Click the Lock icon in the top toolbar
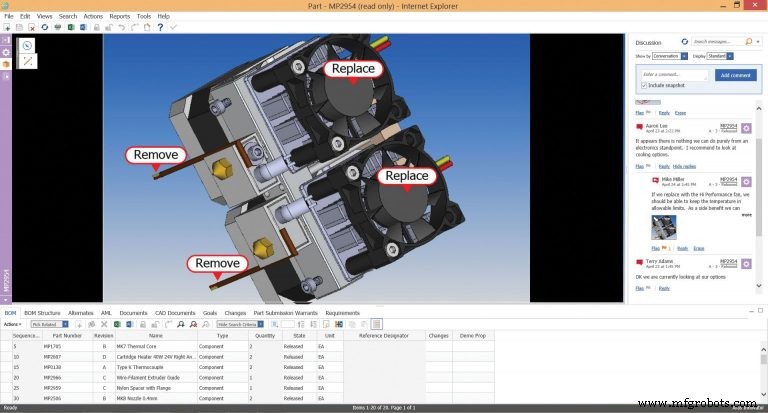The image size is (768, 413). click(97, 27)
